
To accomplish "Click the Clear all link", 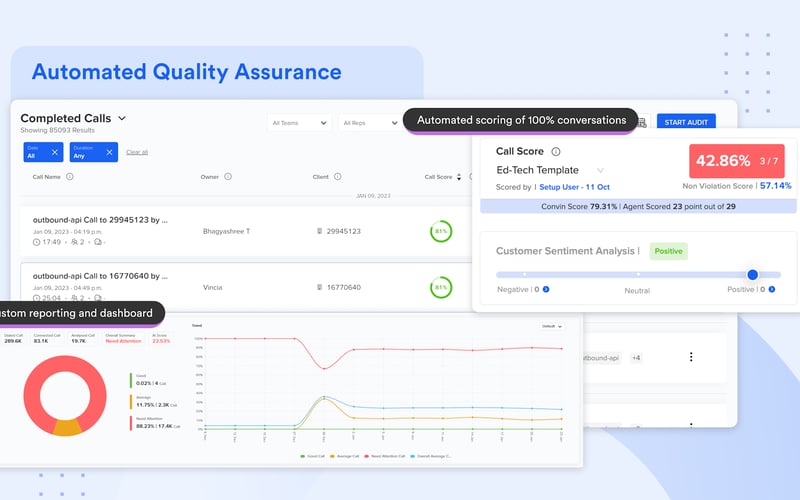I will pos(137,152).
